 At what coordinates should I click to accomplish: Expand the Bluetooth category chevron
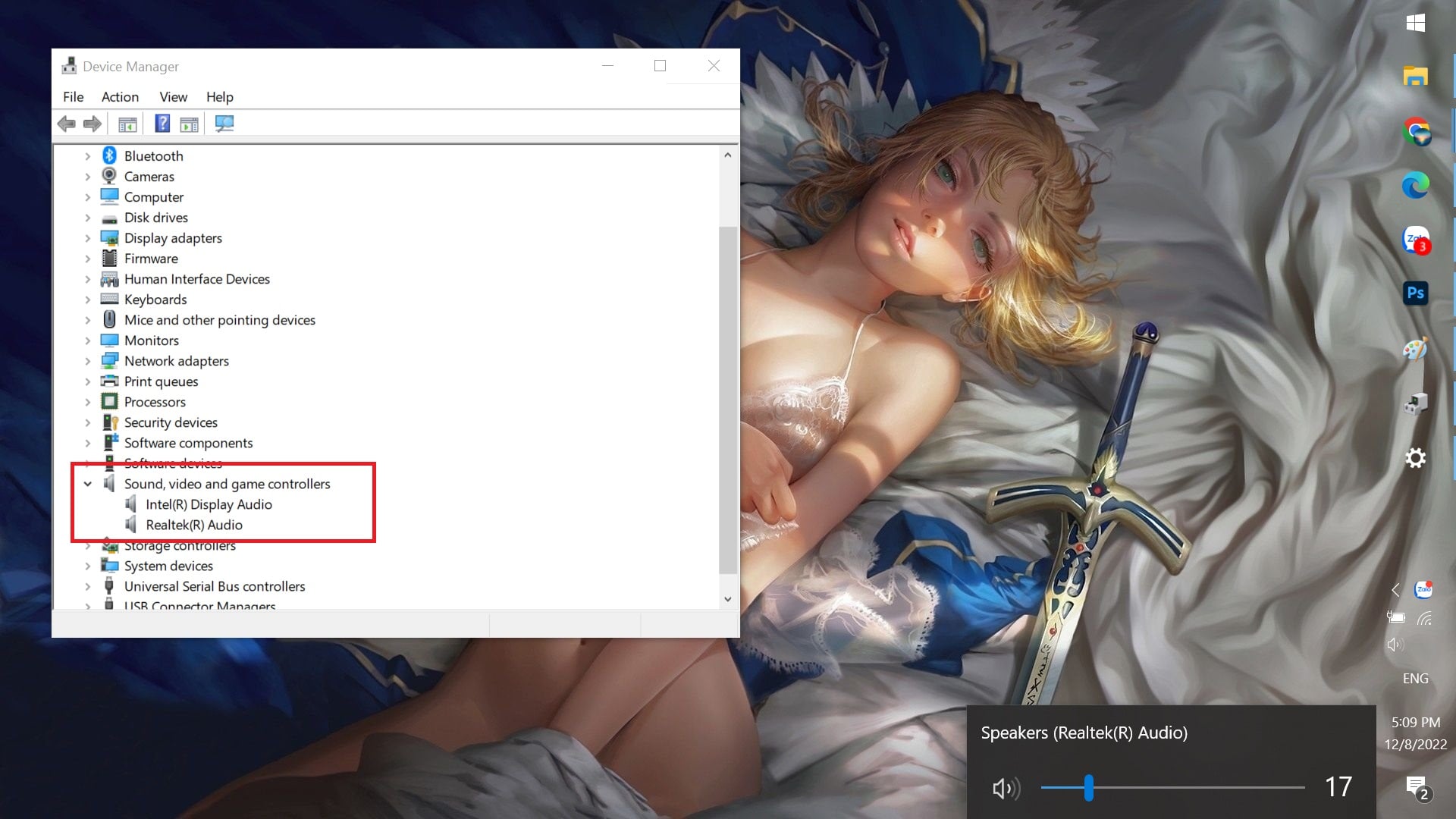click(x=88, y=156)
